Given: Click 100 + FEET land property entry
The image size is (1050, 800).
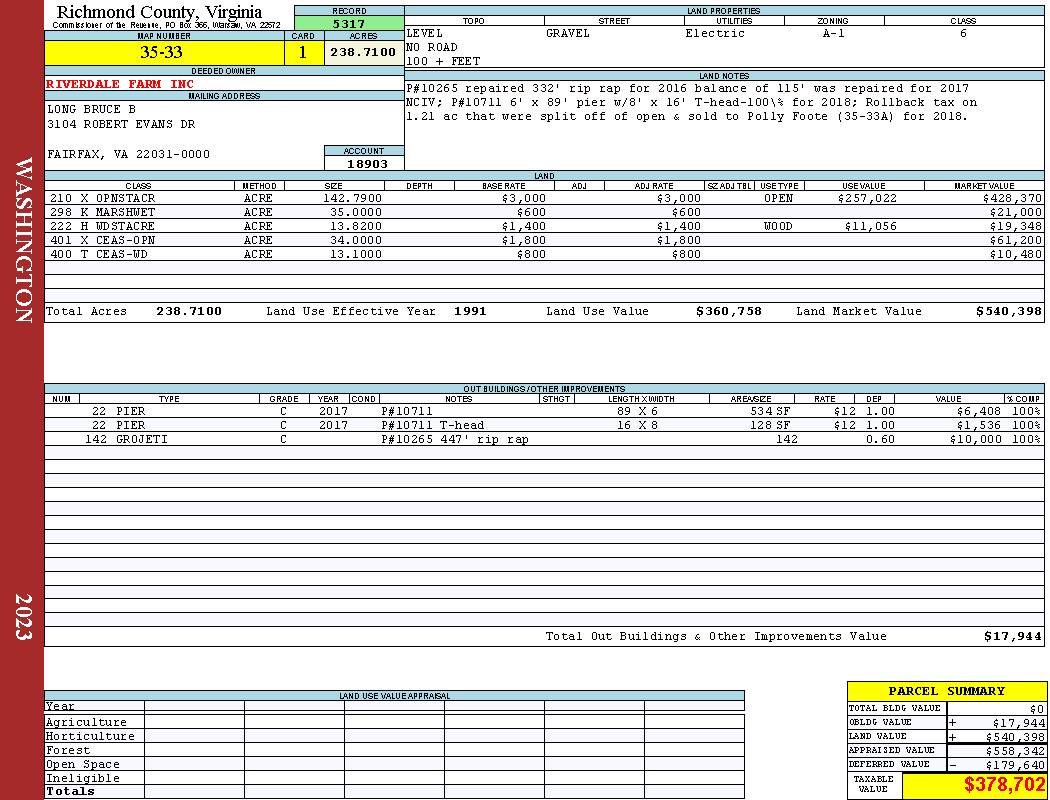Looking at the screenshot, I should pyautogui.click(x=443, y=62).
